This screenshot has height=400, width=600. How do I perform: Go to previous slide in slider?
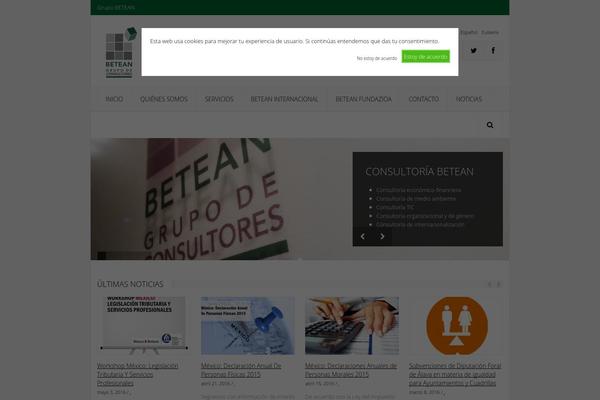point(363,237)
